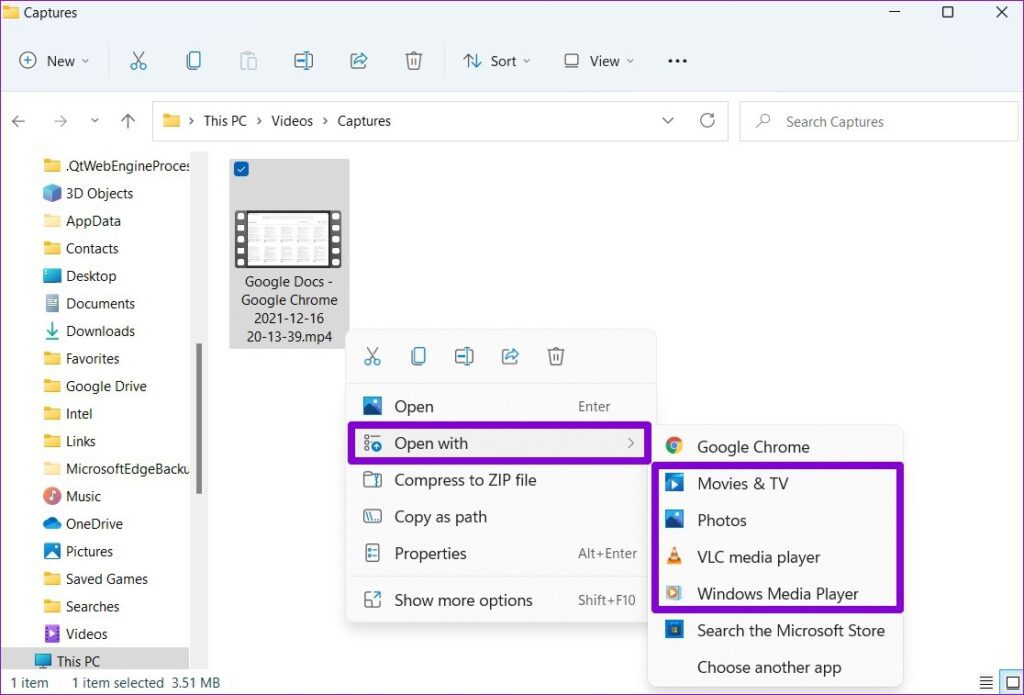1024x695 pixels.
Task: Expand the New menu
Action: (x=54, y=61)
